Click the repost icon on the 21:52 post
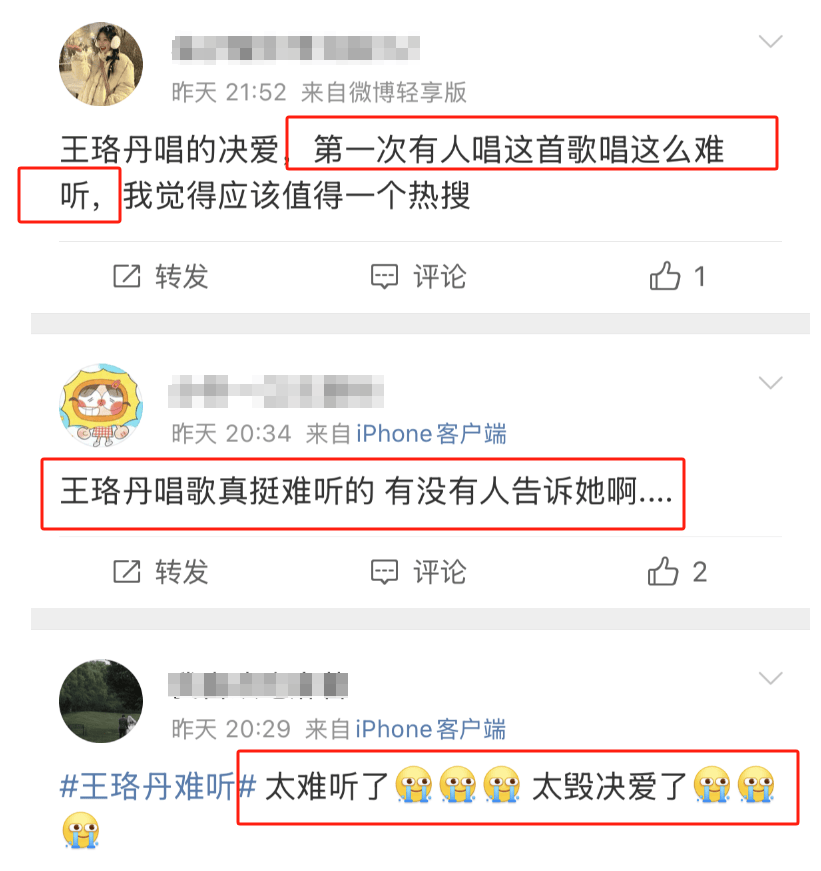821x871 pixels. point(127,276)
